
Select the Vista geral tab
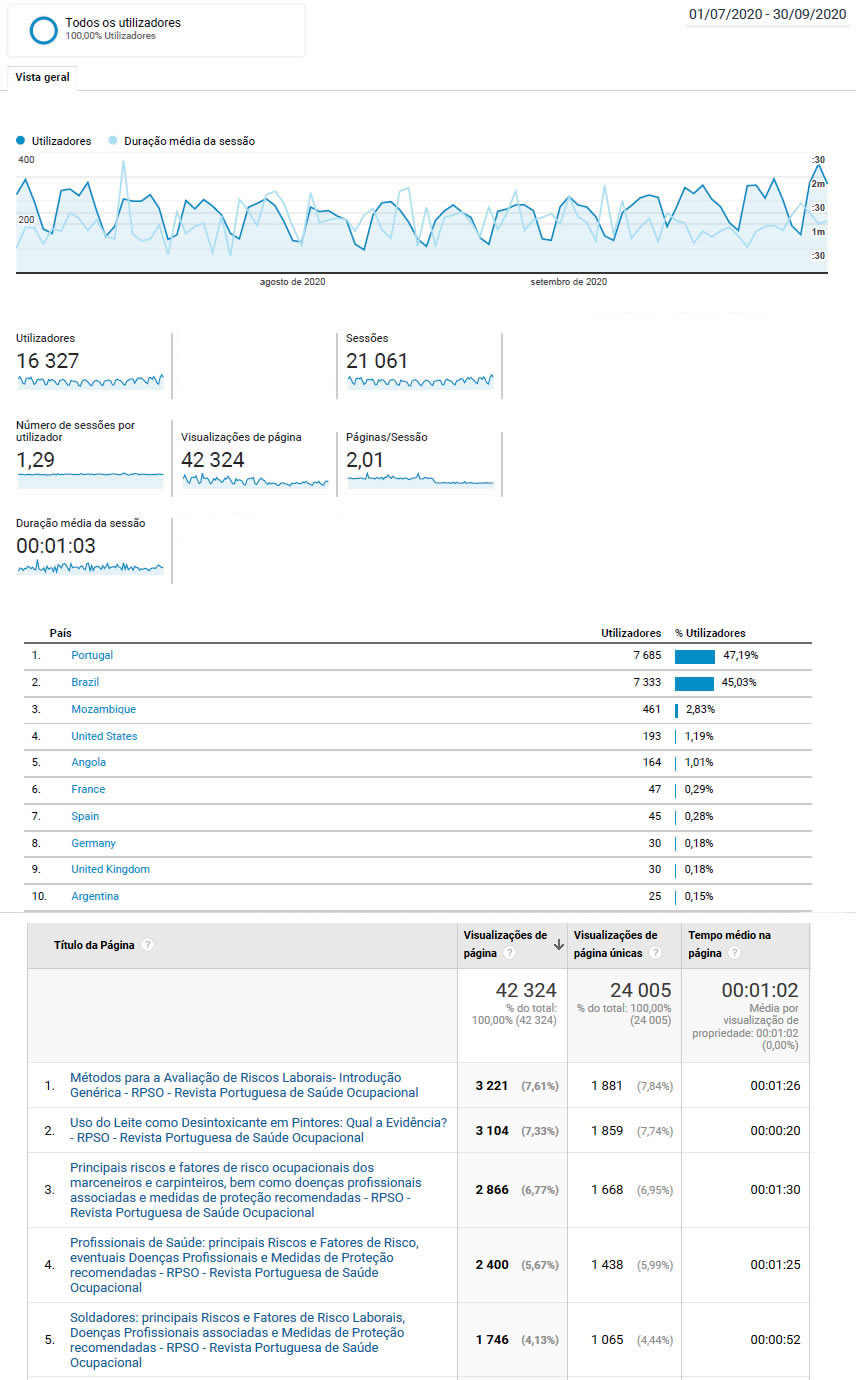pyautogui.click(x=42, y=77)
